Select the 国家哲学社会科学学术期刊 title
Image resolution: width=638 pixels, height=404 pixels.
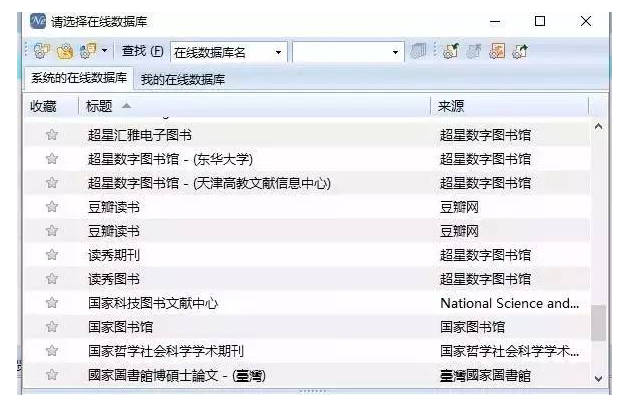[166, 351]
